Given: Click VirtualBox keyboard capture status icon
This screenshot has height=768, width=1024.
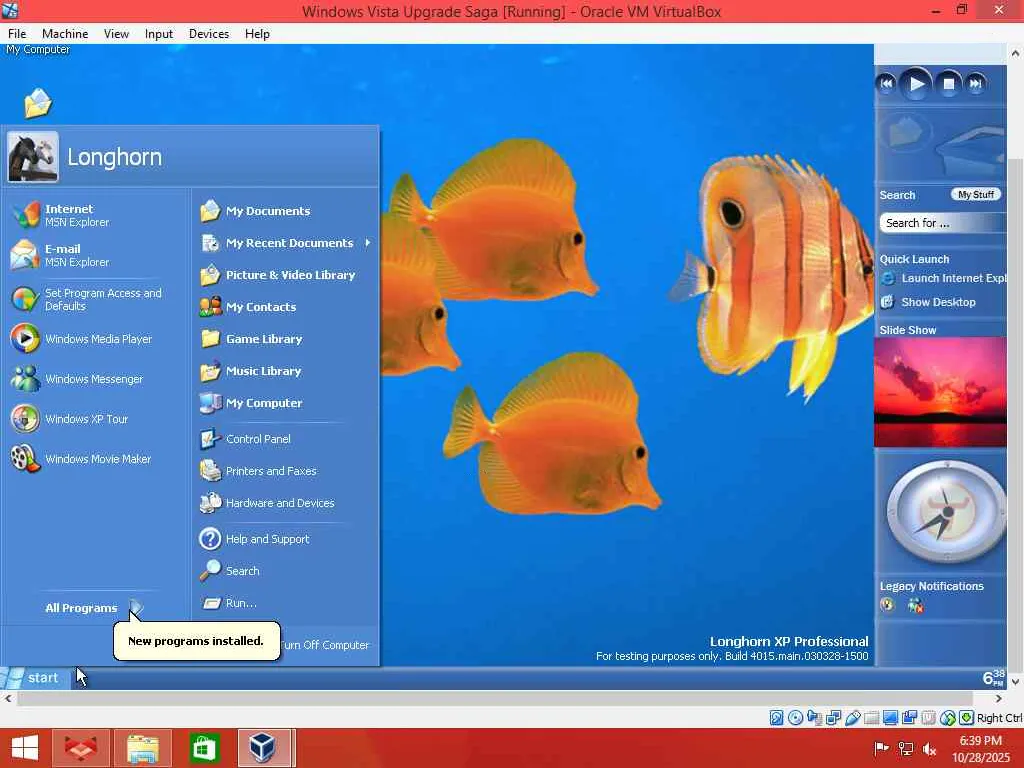Looking at the screenshot, I should tap(967, 718).
